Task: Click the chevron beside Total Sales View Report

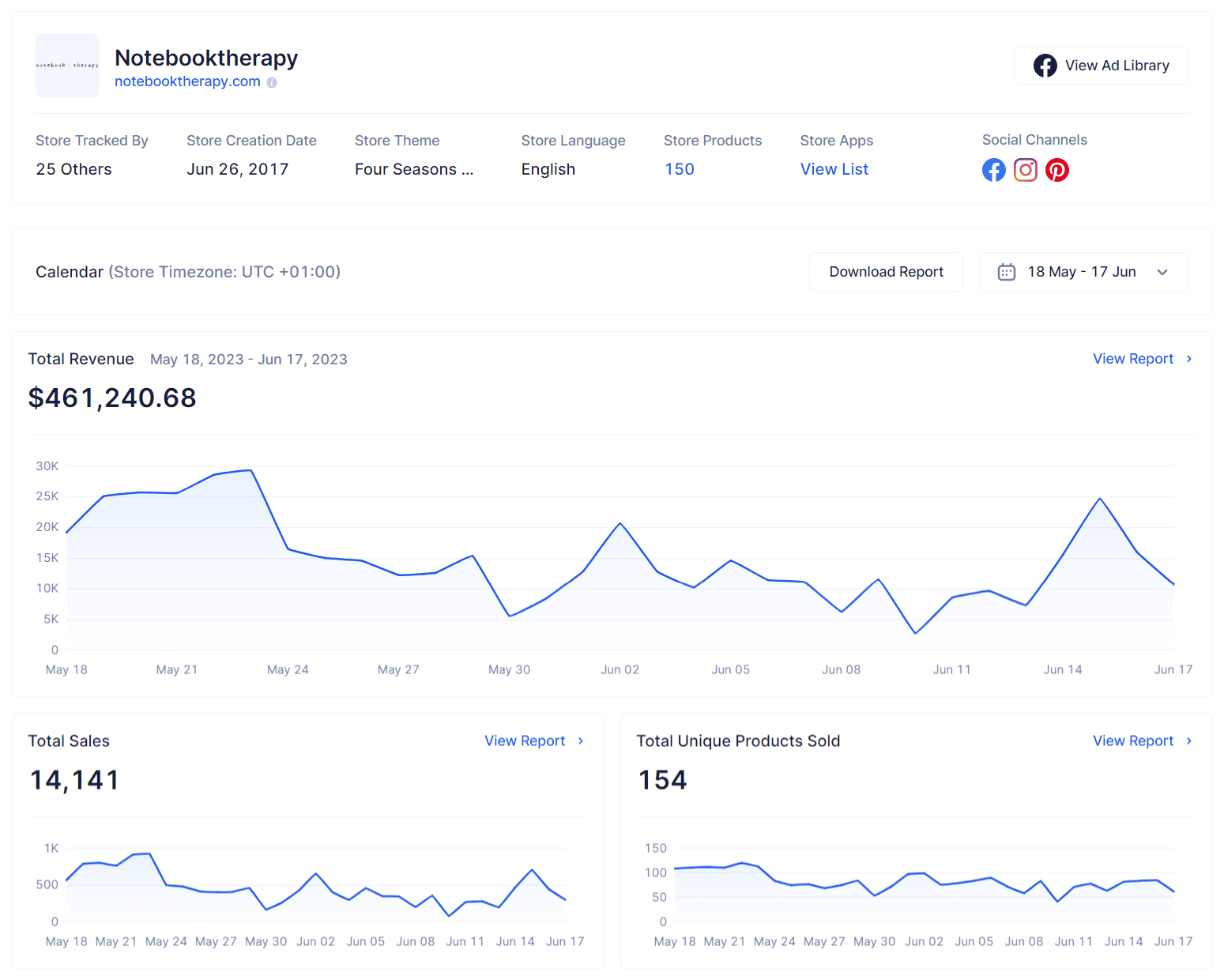Action: coord(581,741)
